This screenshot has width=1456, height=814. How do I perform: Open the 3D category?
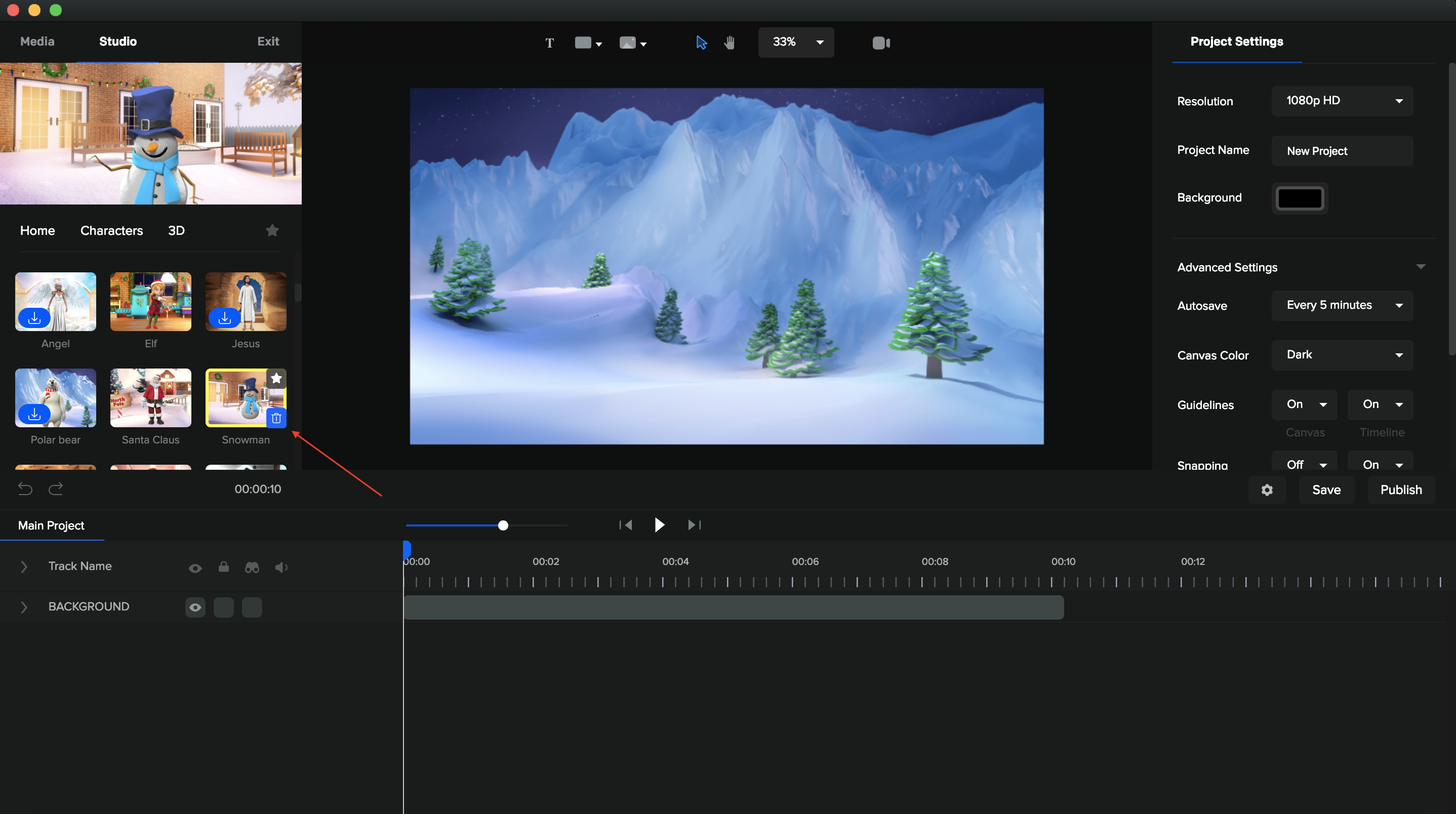(x=176, y=231)
